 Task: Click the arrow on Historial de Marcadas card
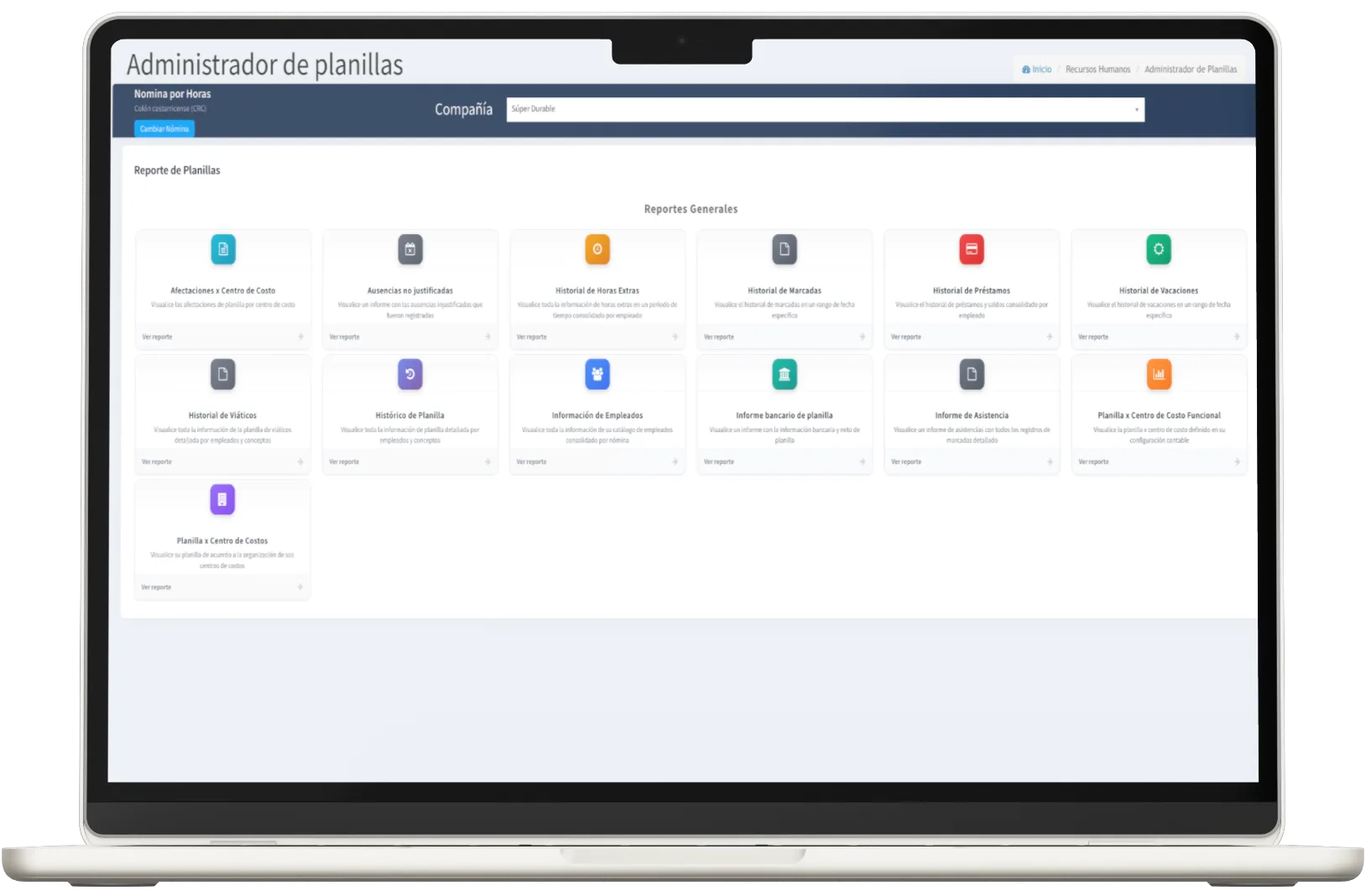click(x=862, y=337)
